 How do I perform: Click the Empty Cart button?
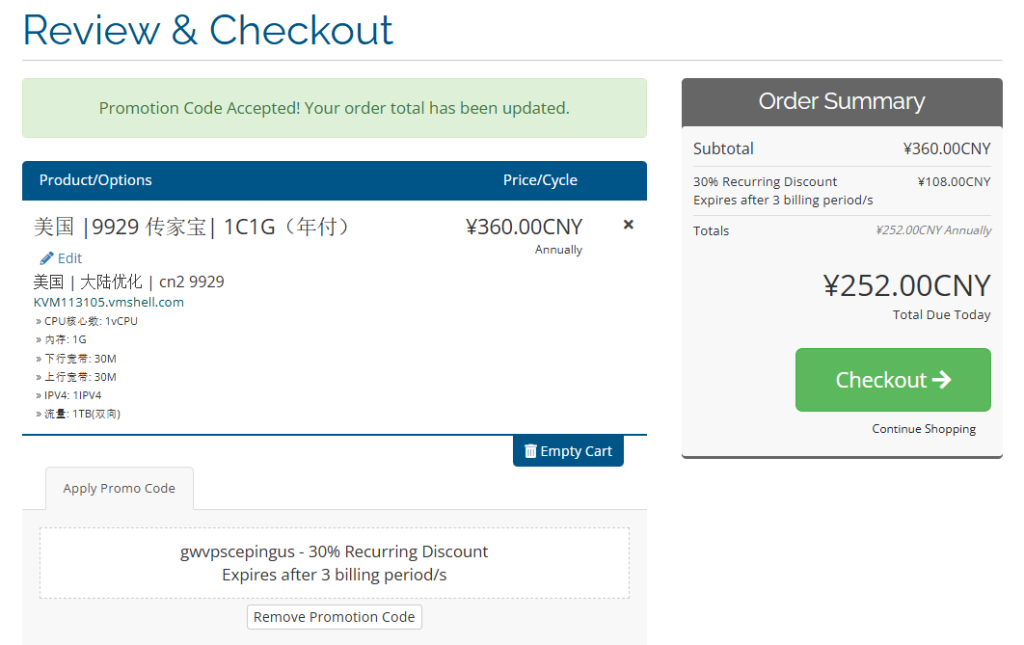(x=568, y=451)
